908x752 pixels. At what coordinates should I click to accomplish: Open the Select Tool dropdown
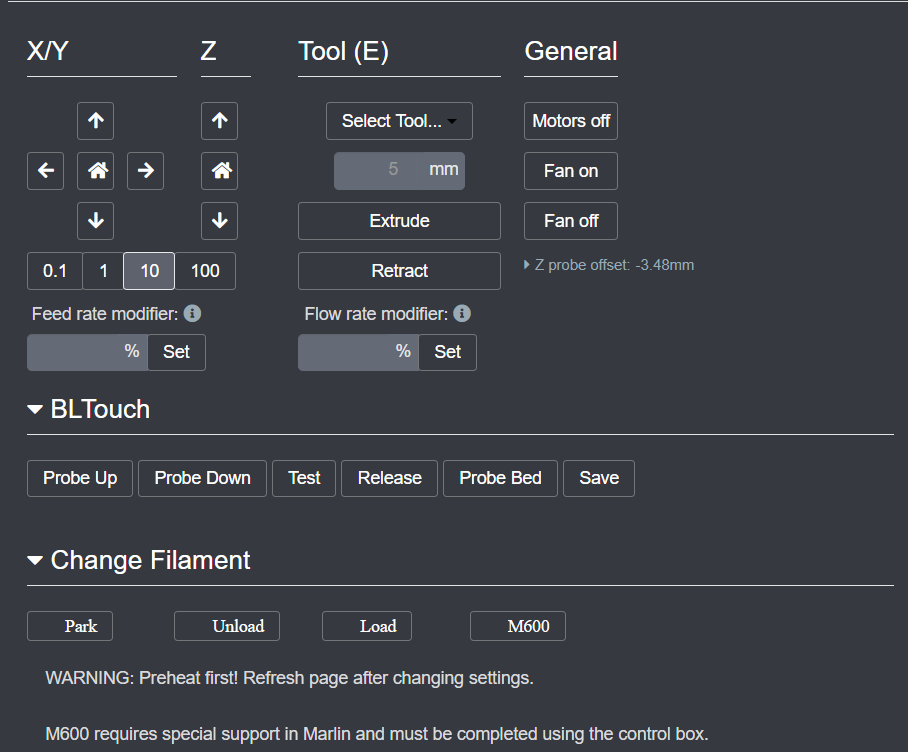click(399, 121)
